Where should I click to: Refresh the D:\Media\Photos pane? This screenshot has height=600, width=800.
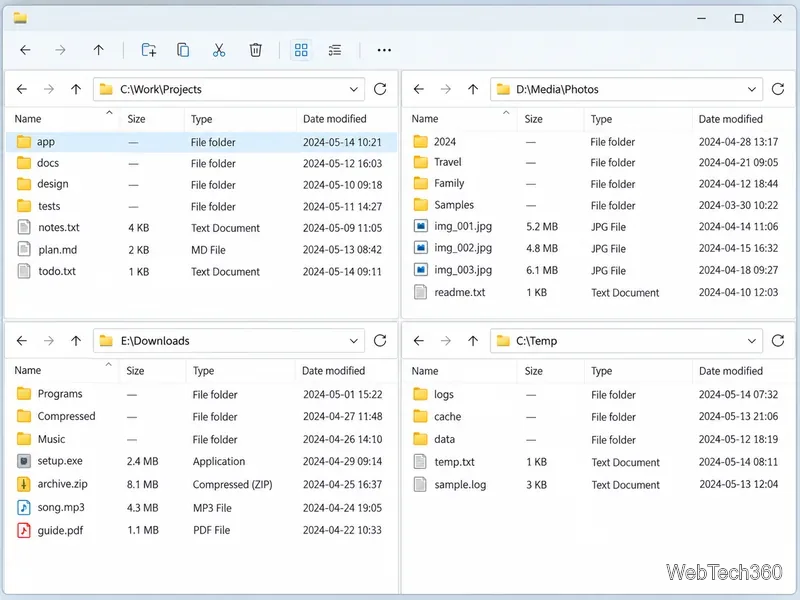[x=778, y=89]
